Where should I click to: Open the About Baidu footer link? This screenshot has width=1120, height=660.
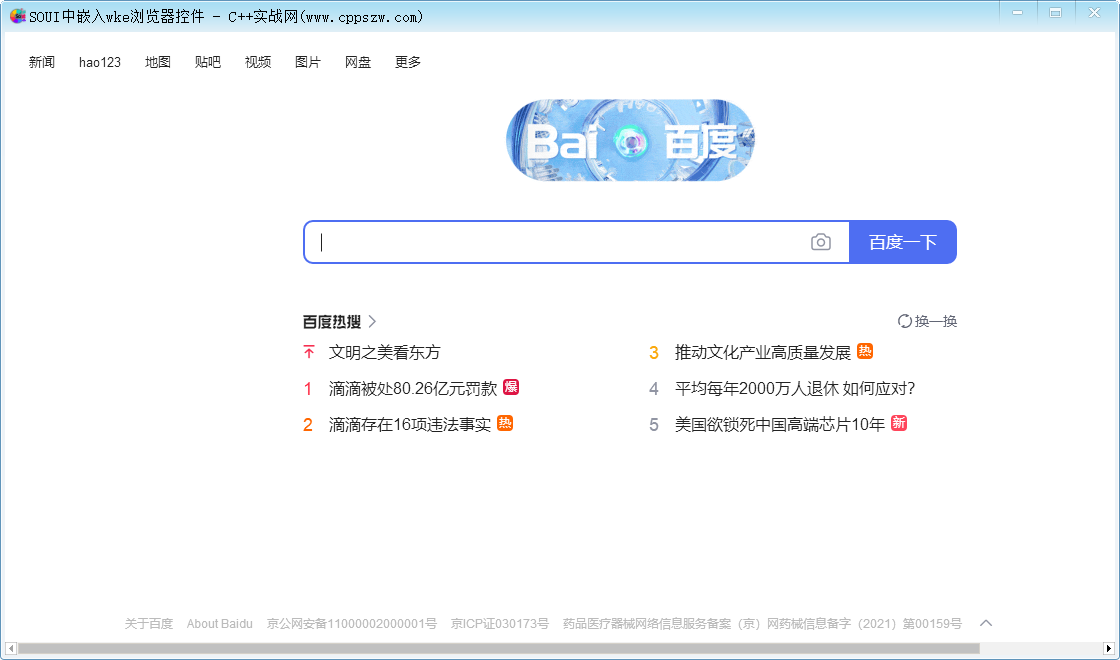tap(220, 624)
